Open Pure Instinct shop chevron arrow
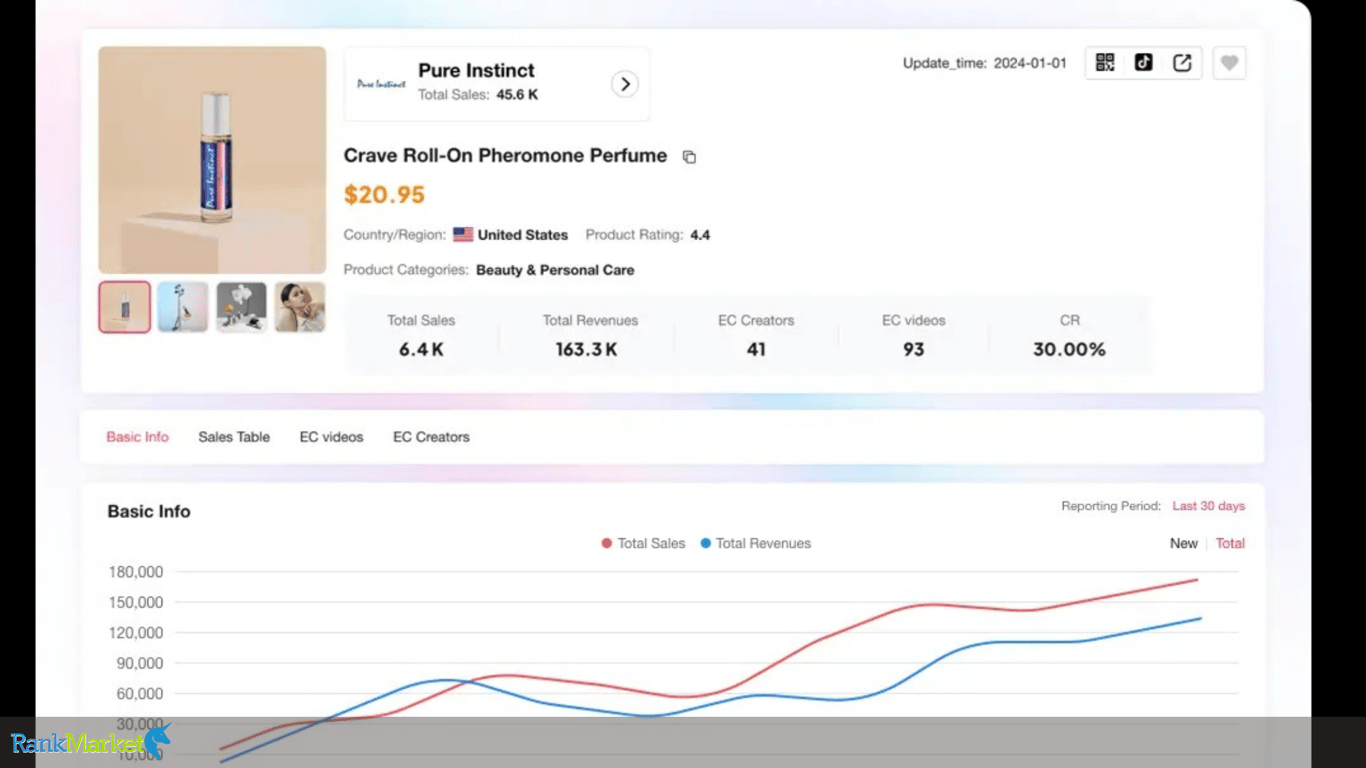Image resolution: width=1366 pixels, height=768 pixels. [625, 84]
